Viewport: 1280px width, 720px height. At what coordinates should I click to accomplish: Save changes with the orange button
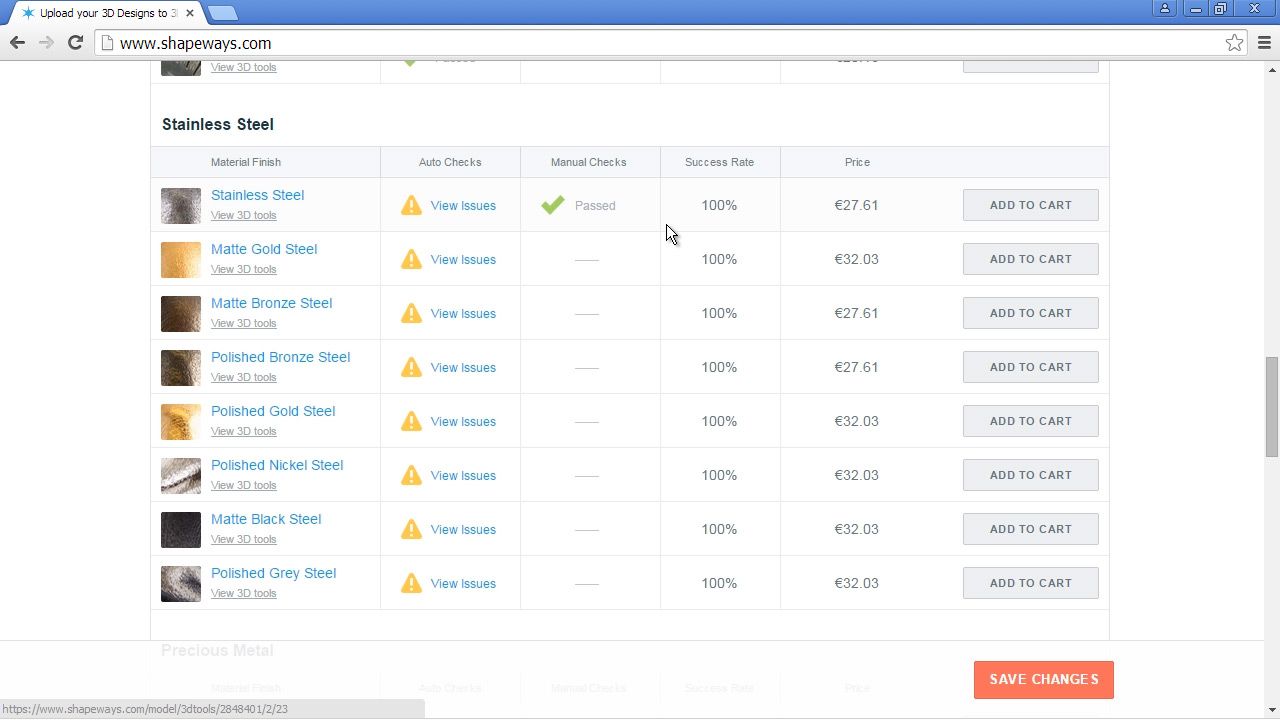tap(1043, 680)
